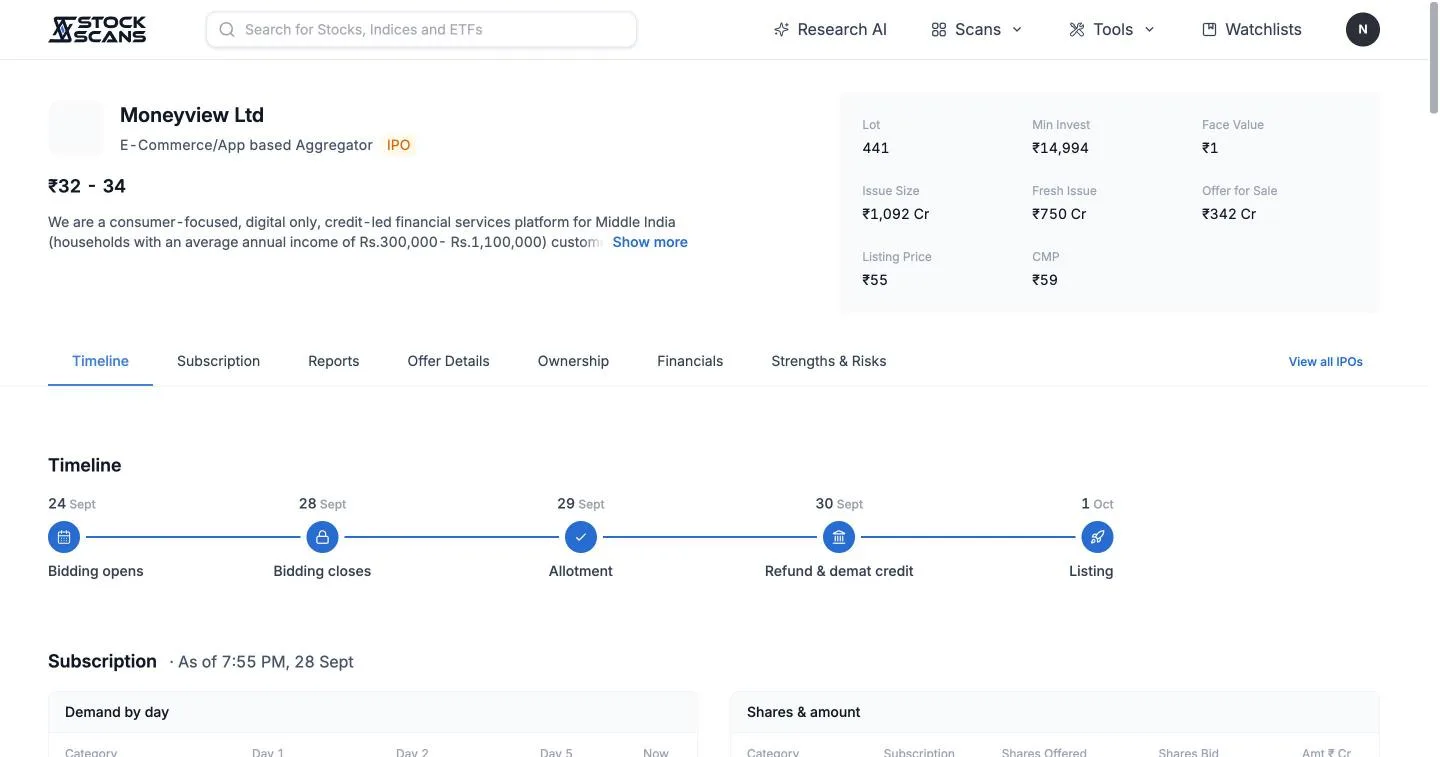Open the Watchlists link text
The width and height of the screenshot is (1440, 757).
pyautogui.click(x=1263, y=30)
